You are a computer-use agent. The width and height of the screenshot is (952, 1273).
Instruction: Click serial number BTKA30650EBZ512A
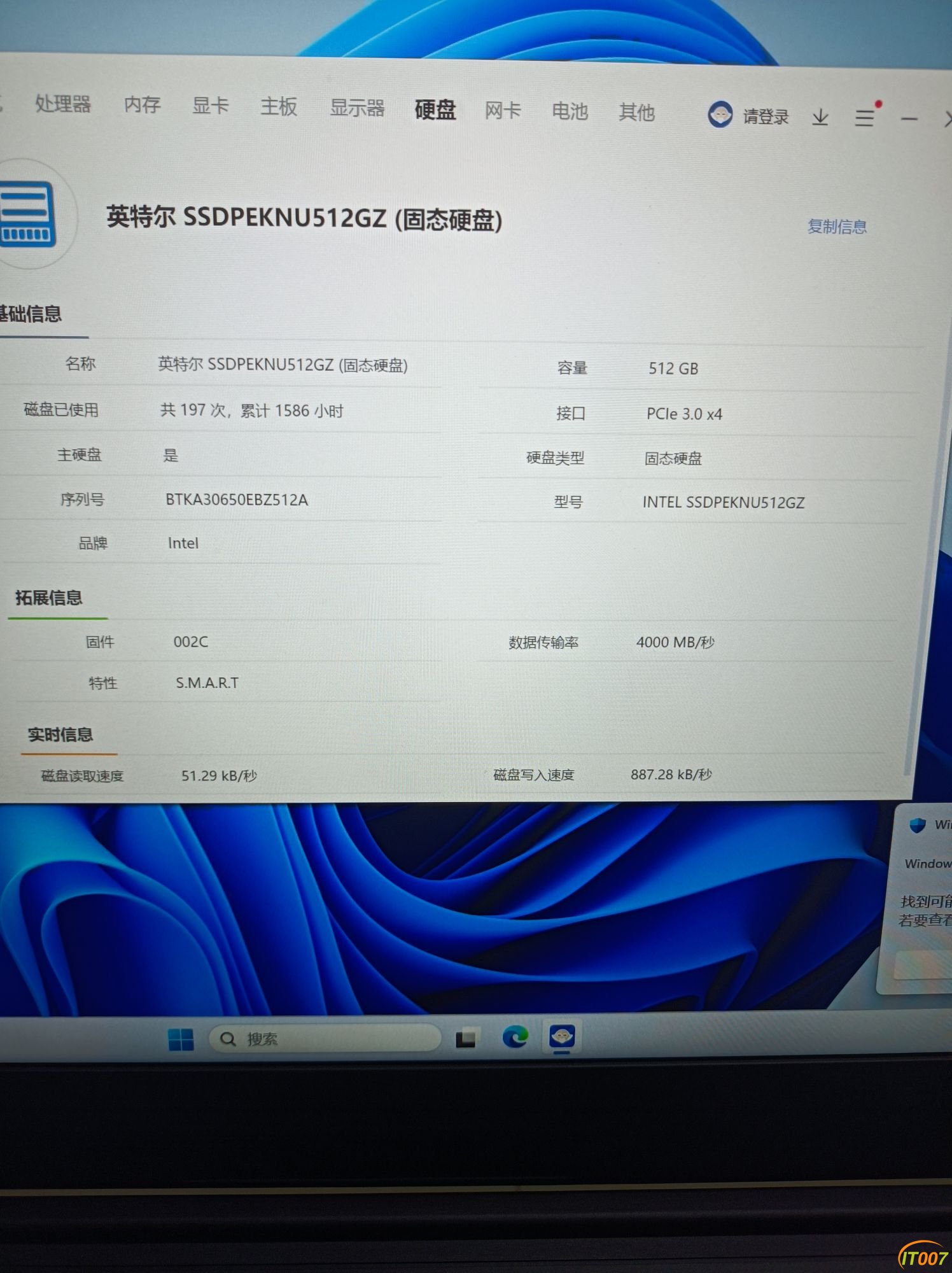tap(237, 500)
